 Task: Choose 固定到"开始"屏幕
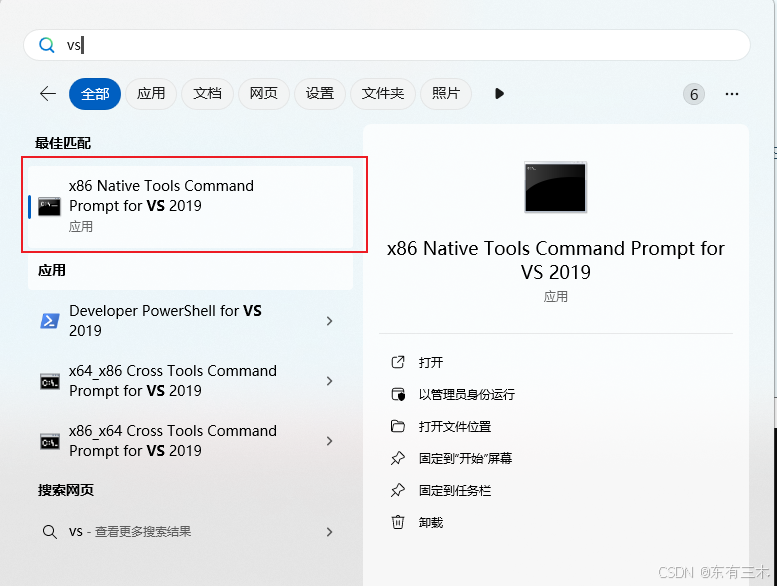click(465, 459)
